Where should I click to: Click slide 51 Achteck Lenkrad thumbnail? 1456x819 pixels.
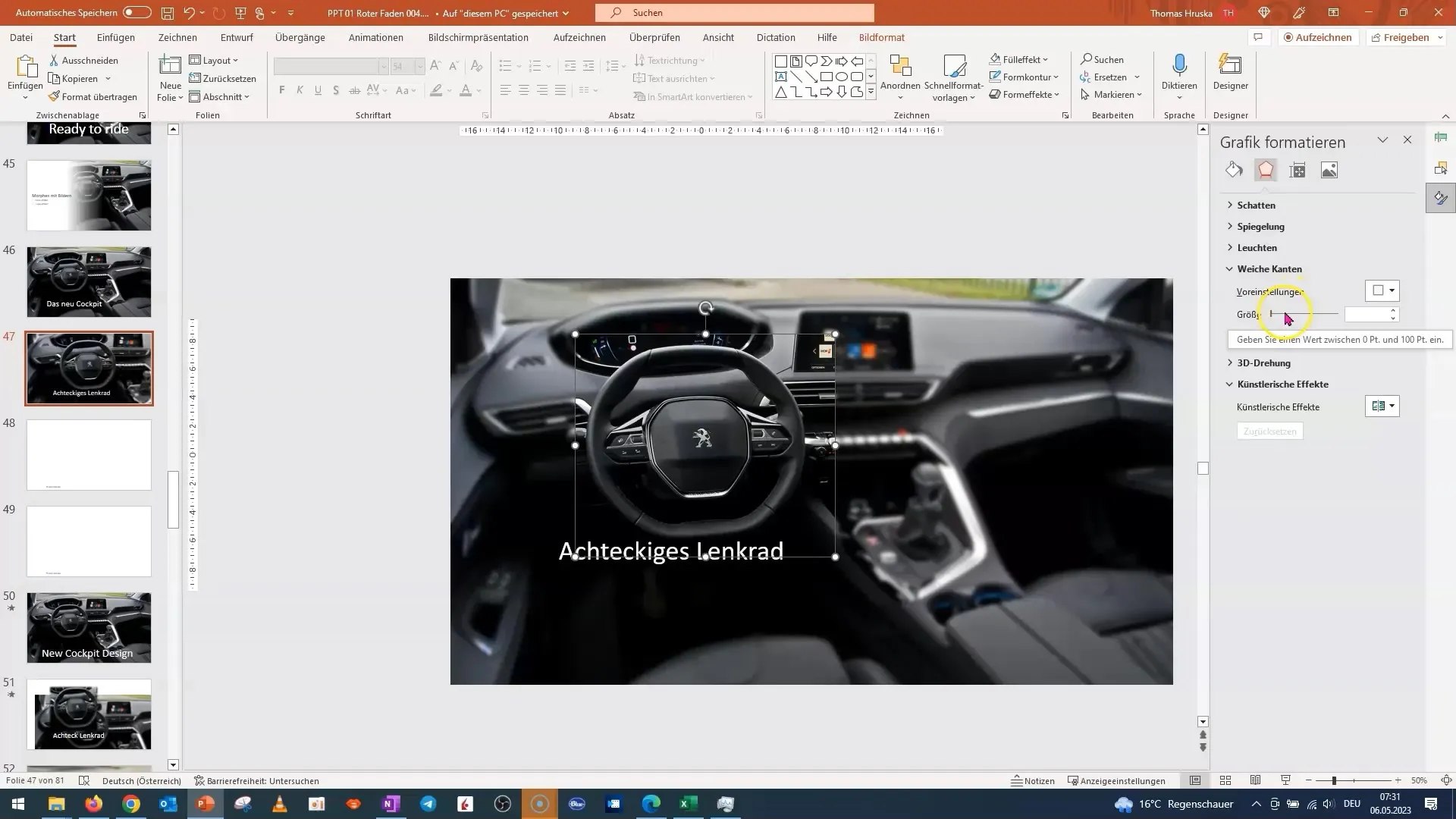point(90,714)
